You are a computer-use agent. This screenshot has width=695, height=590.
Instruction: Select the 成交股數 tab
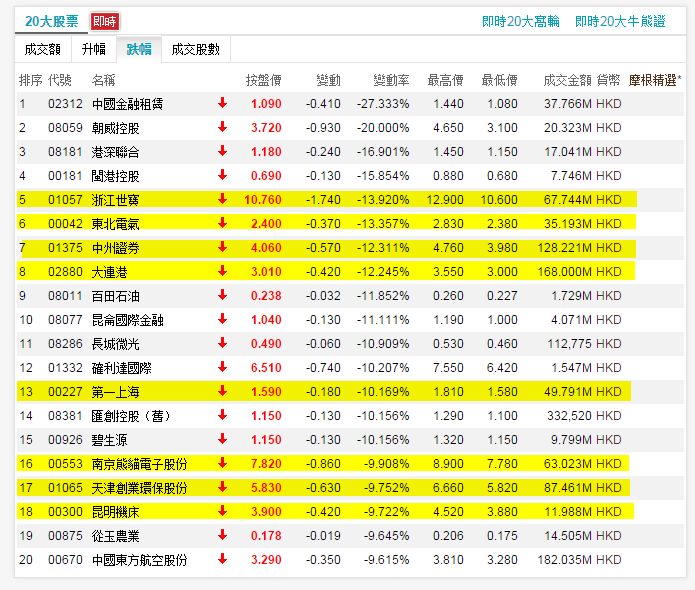pyautogui.click(x=196, y=49)
